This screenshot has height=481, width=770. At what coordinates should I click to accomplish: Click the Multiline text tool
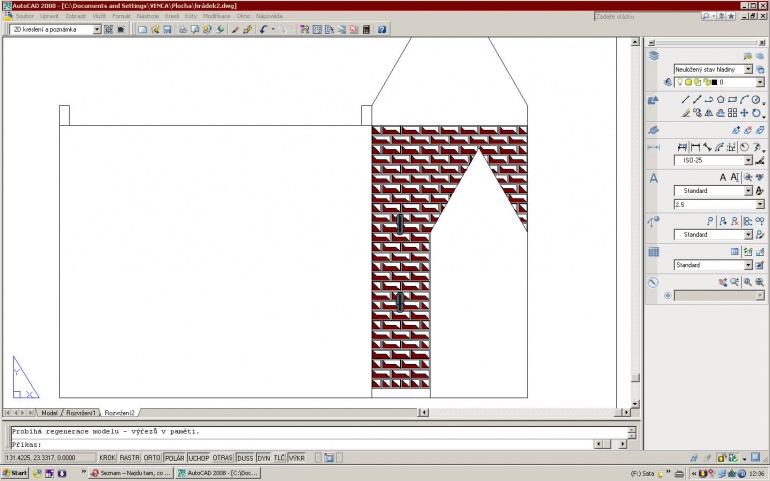point(723,177)
